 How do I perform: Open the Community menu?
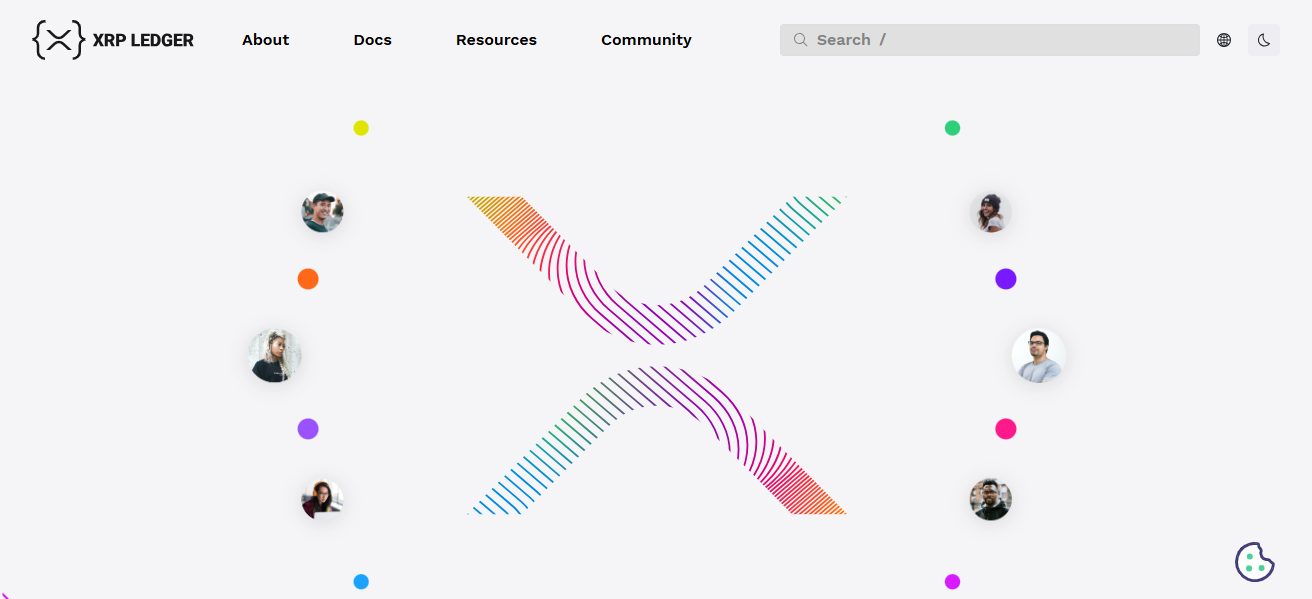pyautogui.click(x=646, y=40)
